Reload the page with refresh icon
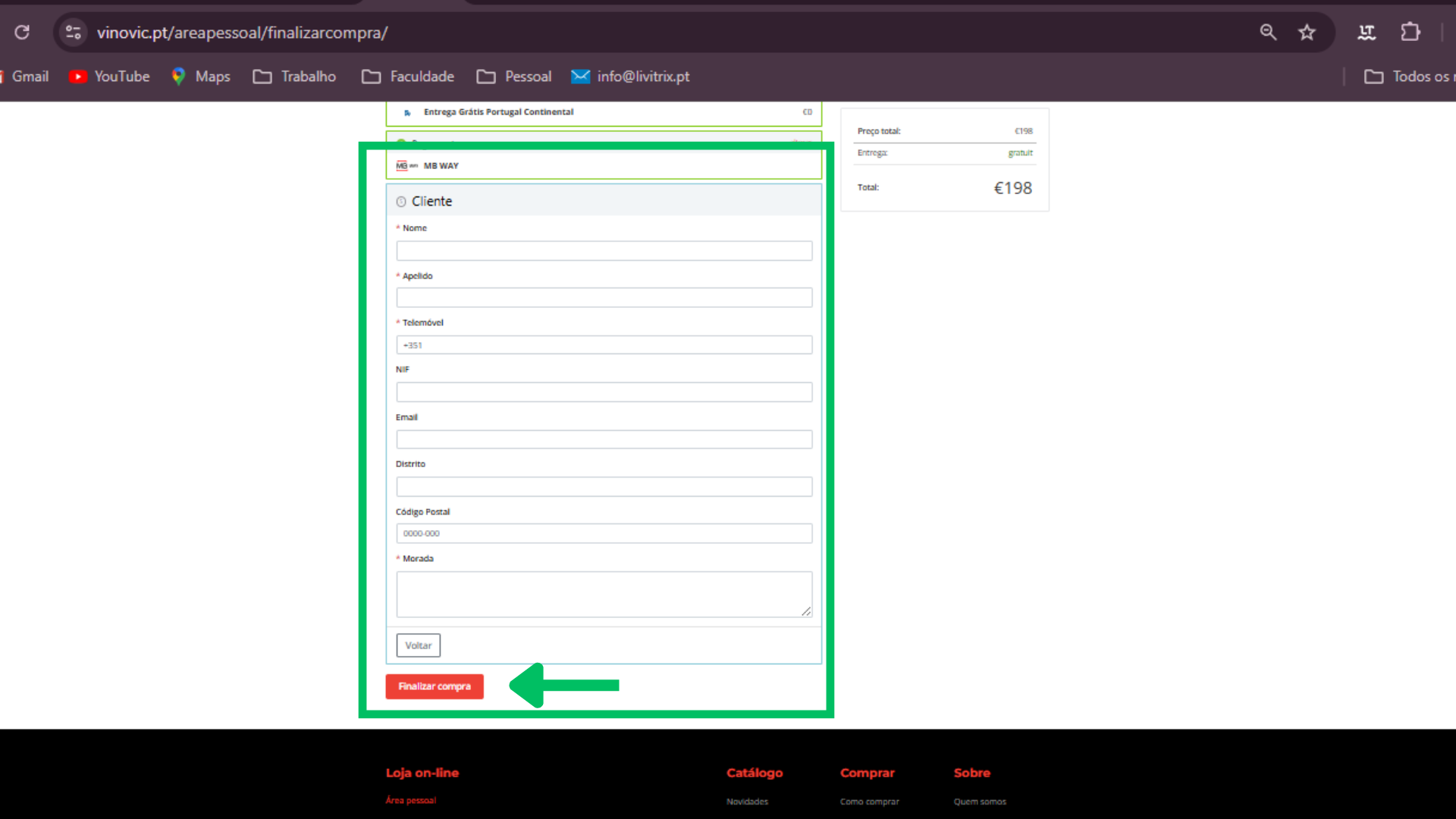1456x819 pixels. (x=22, y=32)
